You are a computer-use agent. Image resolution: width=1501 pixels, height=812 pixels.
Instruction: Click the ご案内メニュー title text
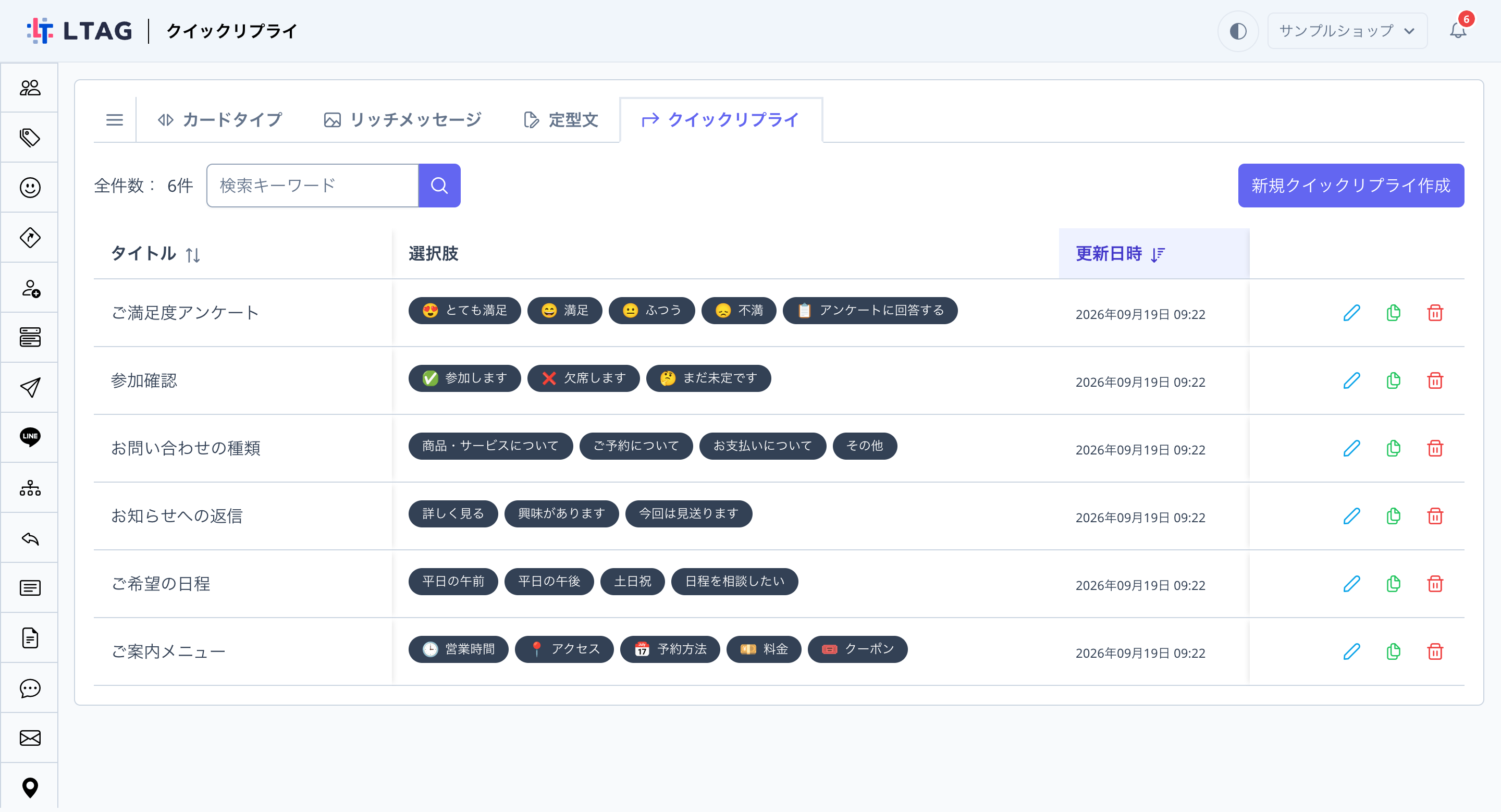tap(168, 651)
